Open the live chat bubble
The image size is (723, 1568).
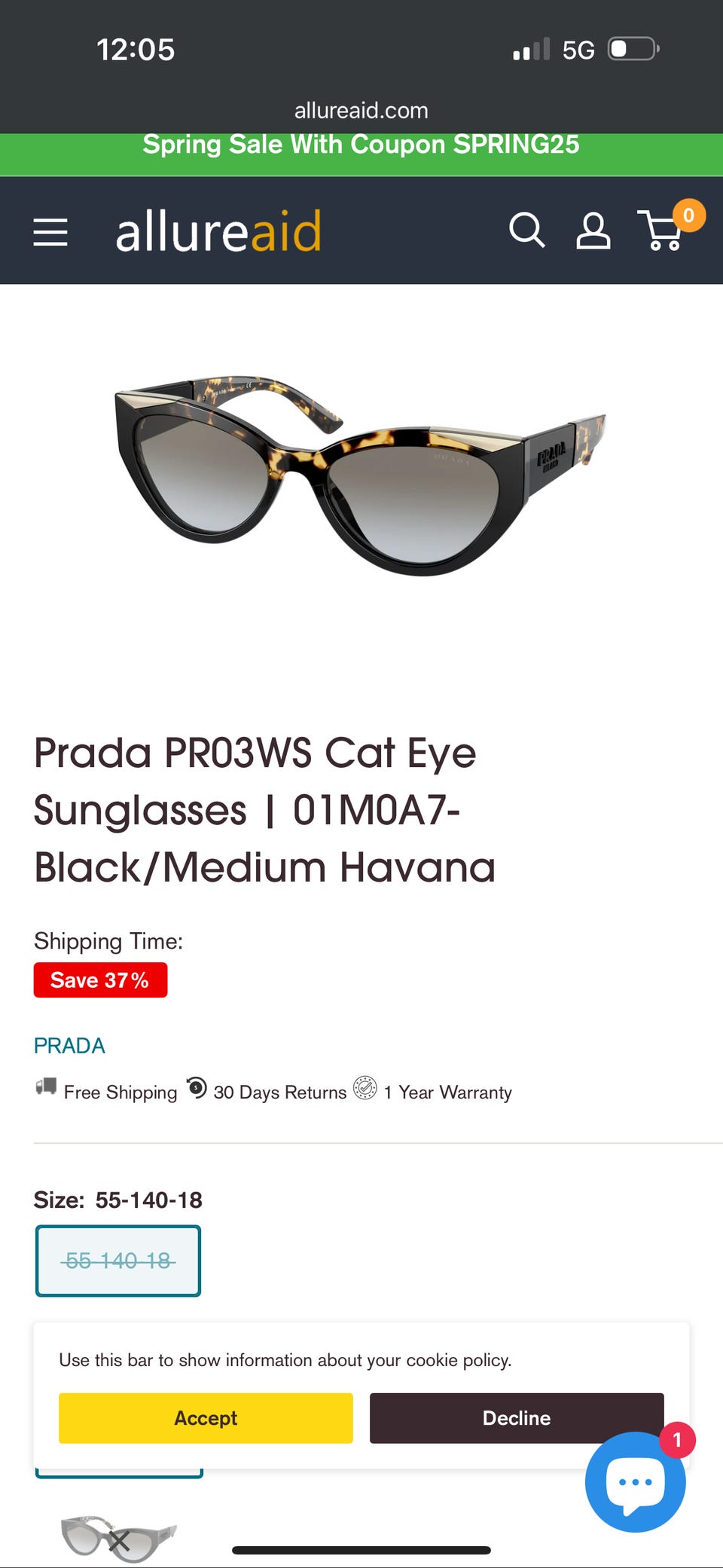[635, 1481]
